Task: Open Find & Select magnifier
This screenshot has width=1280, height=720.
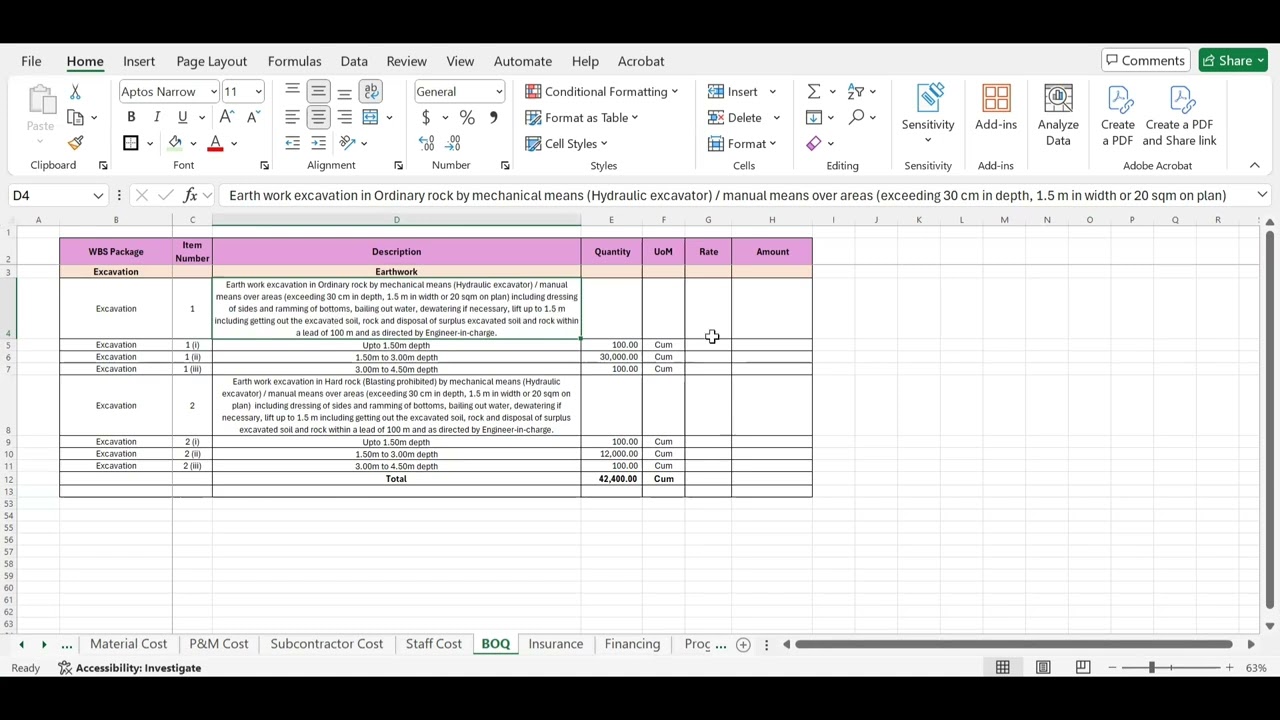Action: [x=856, y=117]
